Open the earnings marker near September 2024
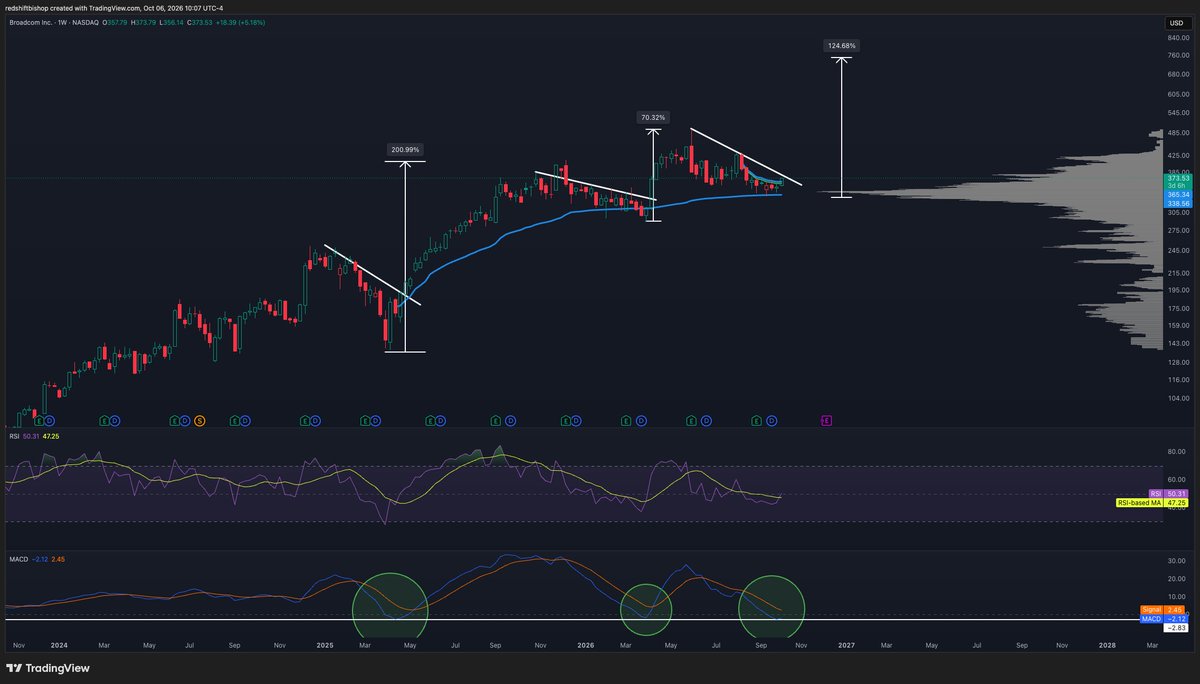Viewport: 1200px width, 684px height. click(234, 420)
